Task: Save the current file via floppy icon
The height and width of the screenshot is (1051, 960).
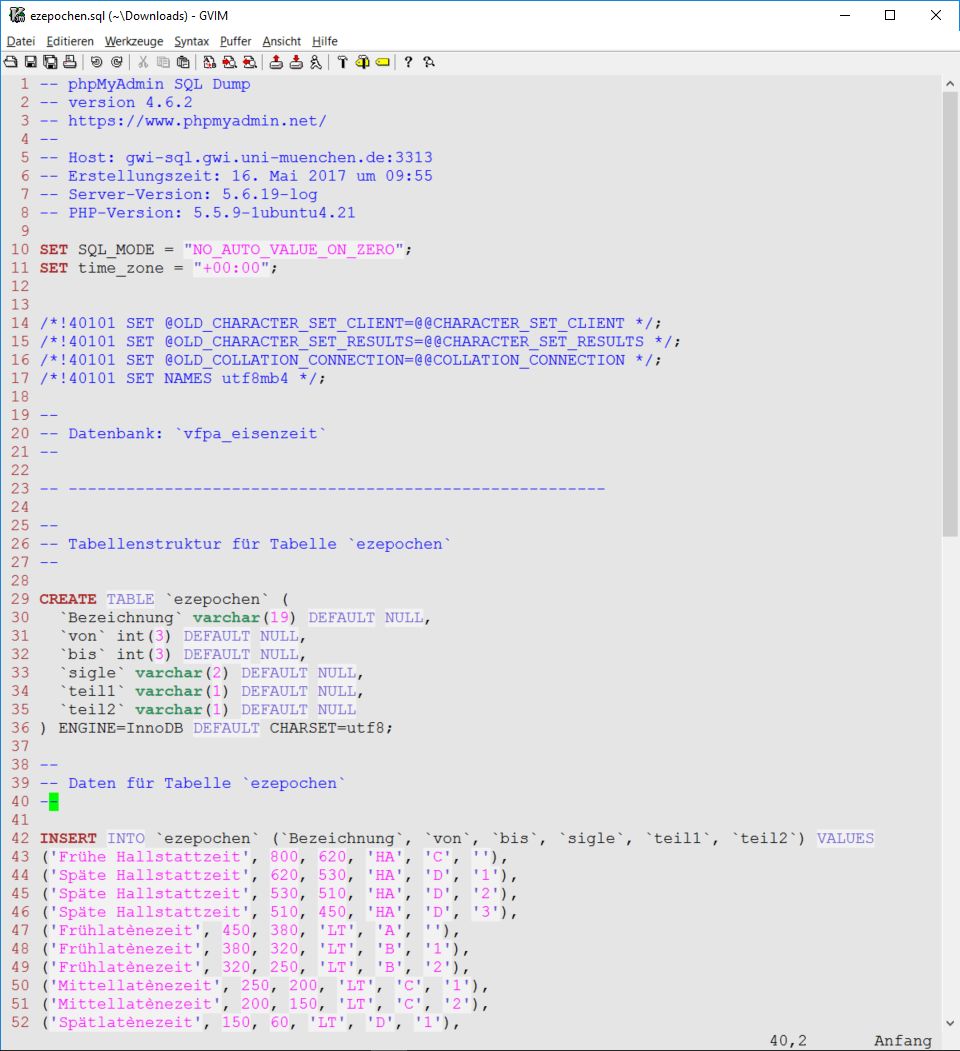Action: point(31,62)
